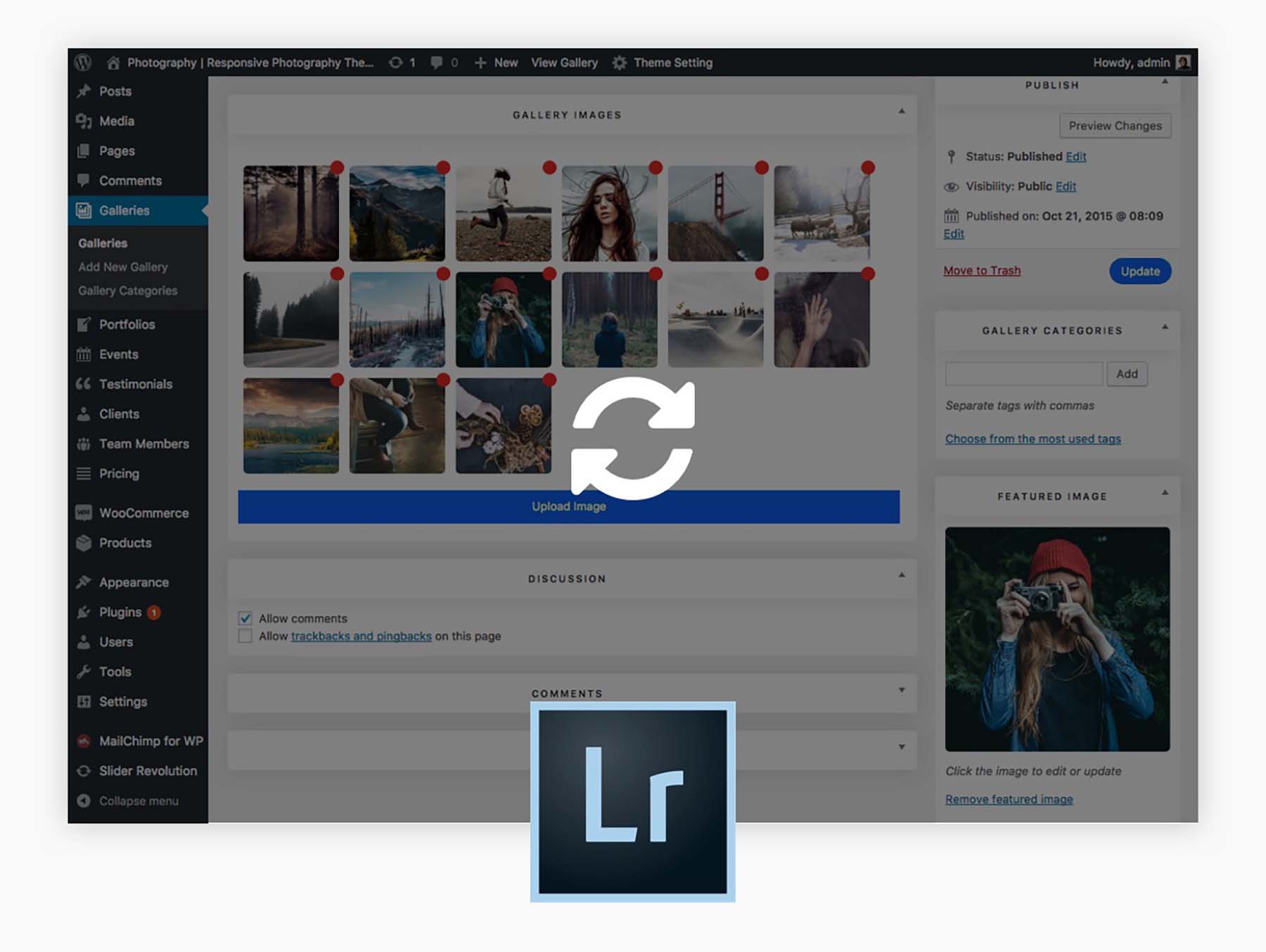This screenshot has width=1266, height=952.
Task: Click the Move to Trash link
Action: (x=981, y=270)
